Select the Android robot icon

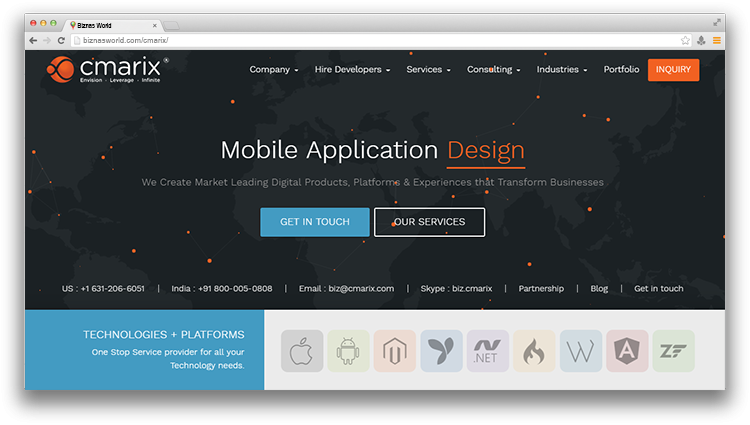click(348, 351)
